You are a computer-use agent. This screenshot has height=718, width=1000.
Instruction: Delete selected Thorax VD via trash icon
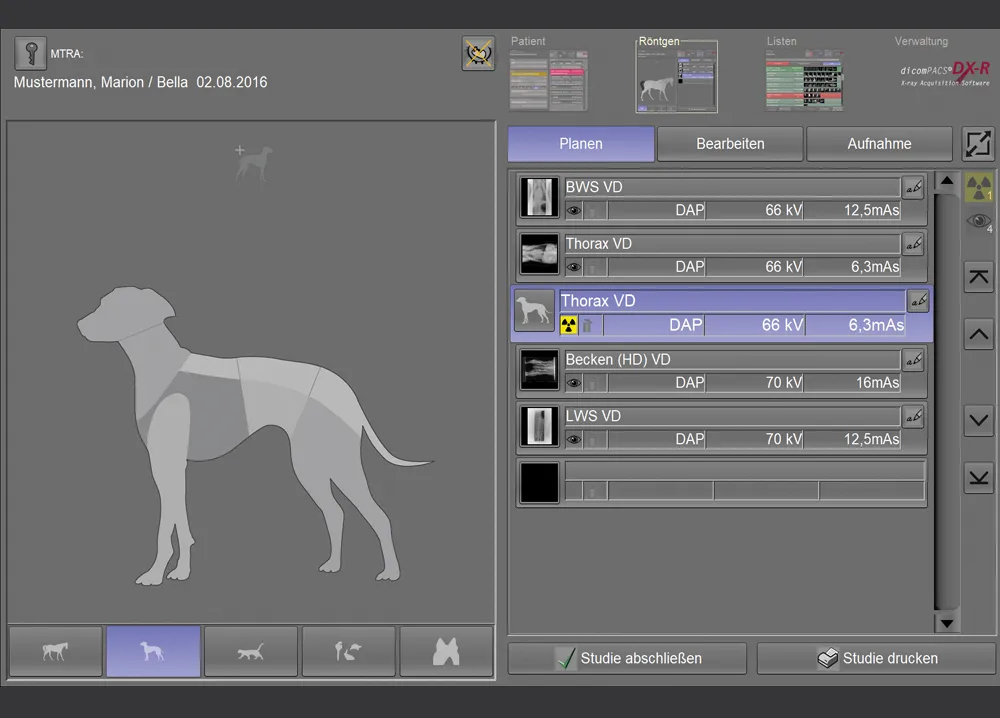click(589, 325)
